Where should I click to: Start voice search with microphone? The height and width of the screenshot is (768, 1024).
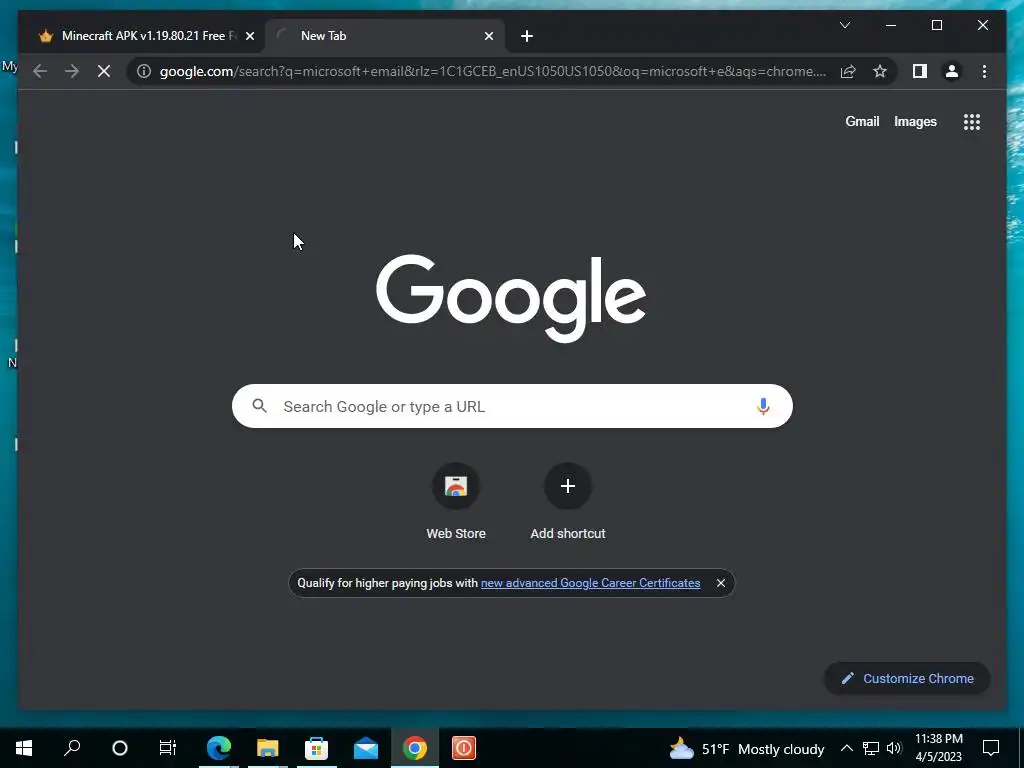click(x=763, y=406)
